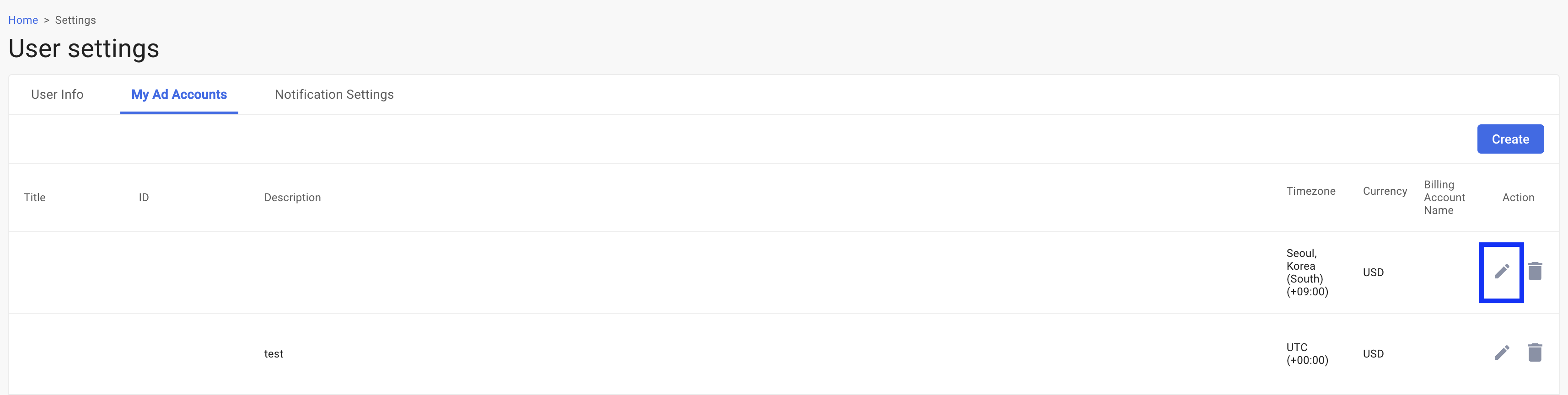Click the Action column header
1568x395 pixels.
coord(1518,197)
